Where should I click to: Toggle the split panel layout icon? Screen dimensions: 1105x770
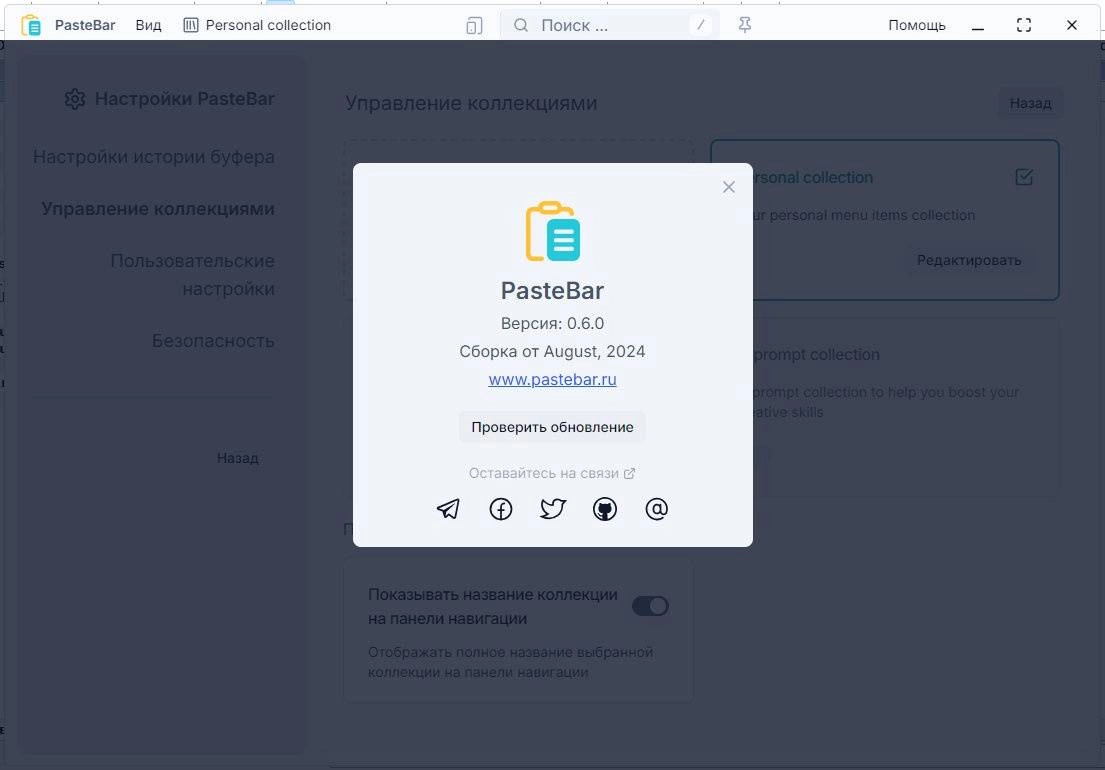click(474, 25)
